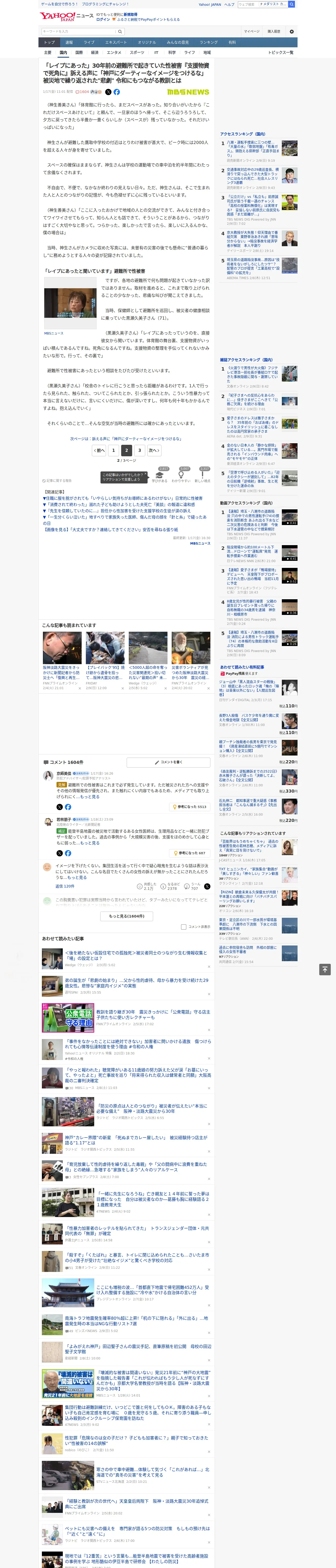The image size is (336, 1568).
Task: Click the MBS NEWS logo
Action: click(188, 92)
